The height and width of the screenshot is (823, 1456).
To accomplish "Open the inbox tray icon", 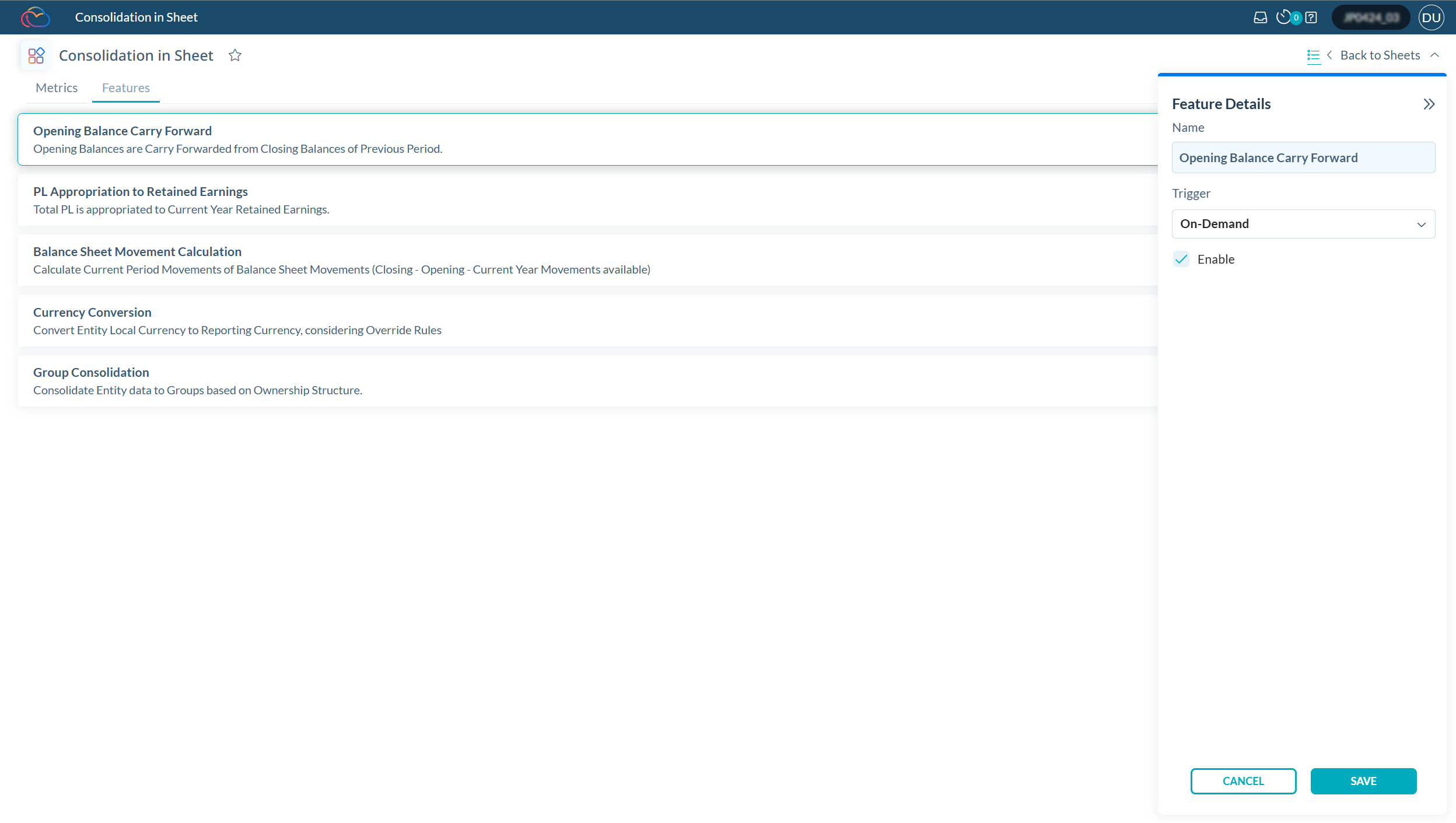I will (1260, 17).
